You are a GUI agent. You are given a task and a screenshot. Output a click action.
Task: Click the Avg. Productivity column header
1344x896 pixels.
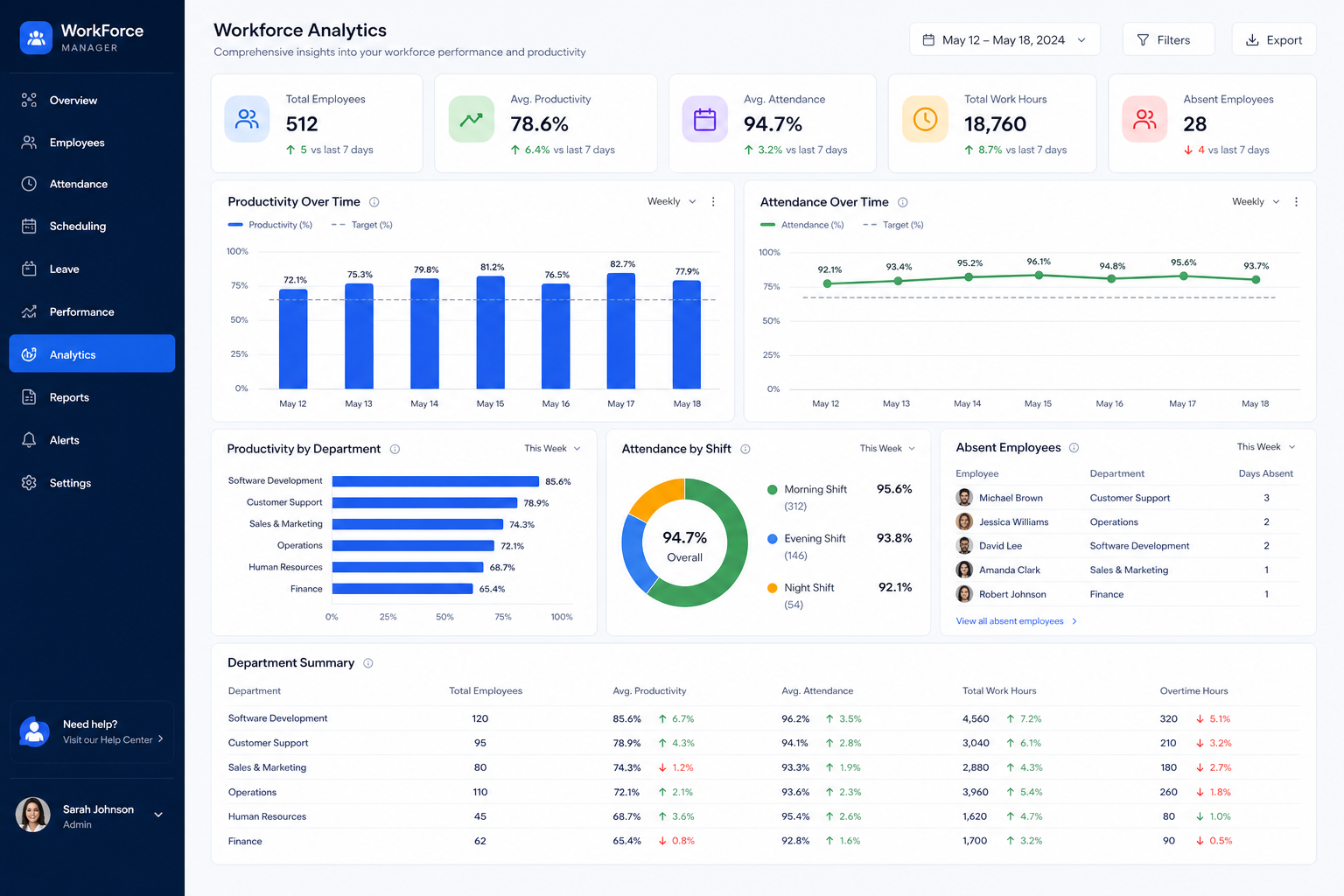coord(649,691)
